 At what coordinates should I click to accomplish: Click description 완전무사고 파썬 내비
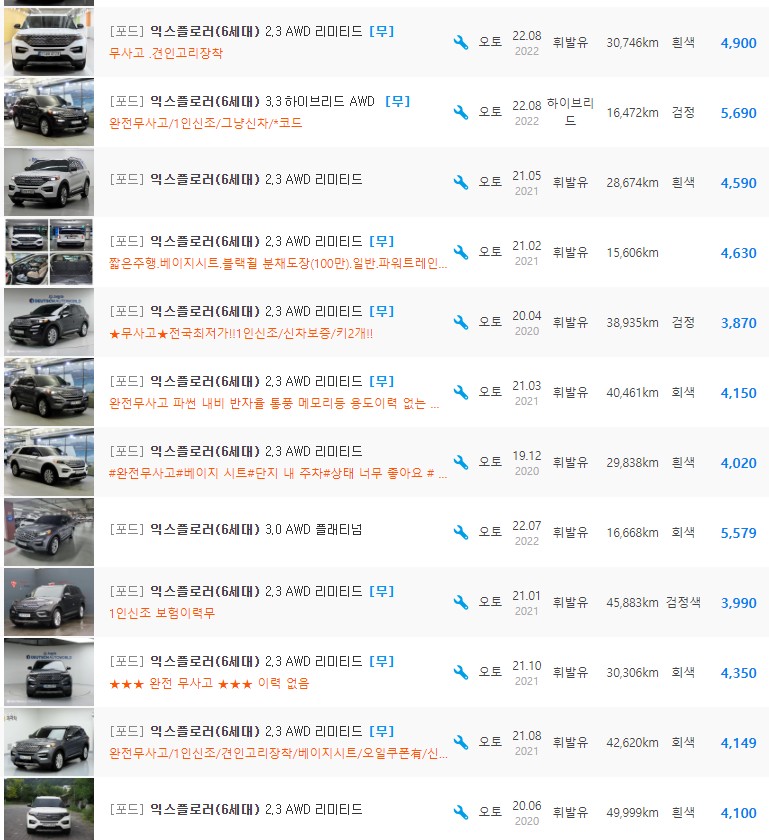pos(274,403)
